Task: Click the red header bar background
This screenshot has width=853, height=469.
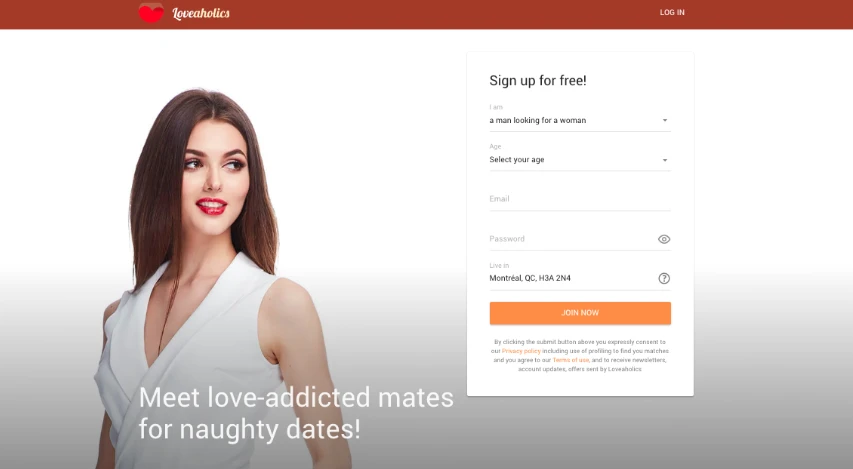Action: tap(435, 14)
